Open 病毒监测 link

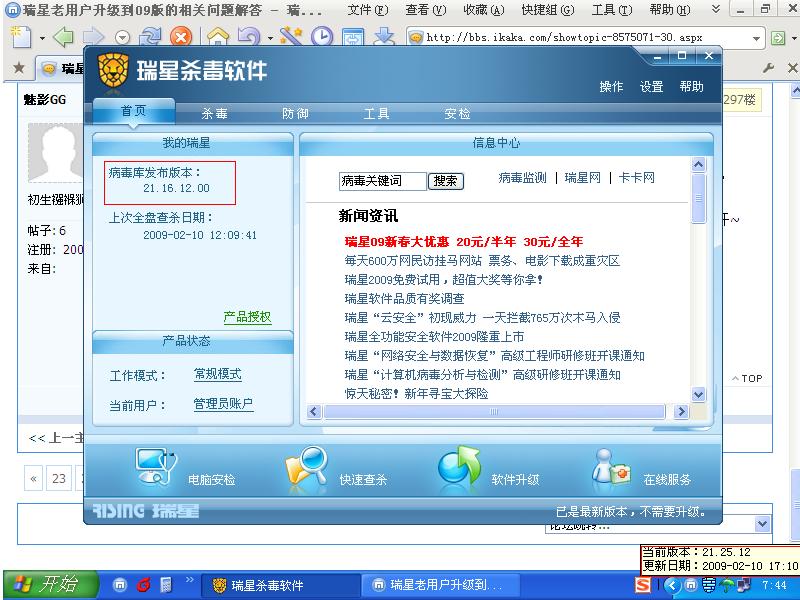(522, 178)
